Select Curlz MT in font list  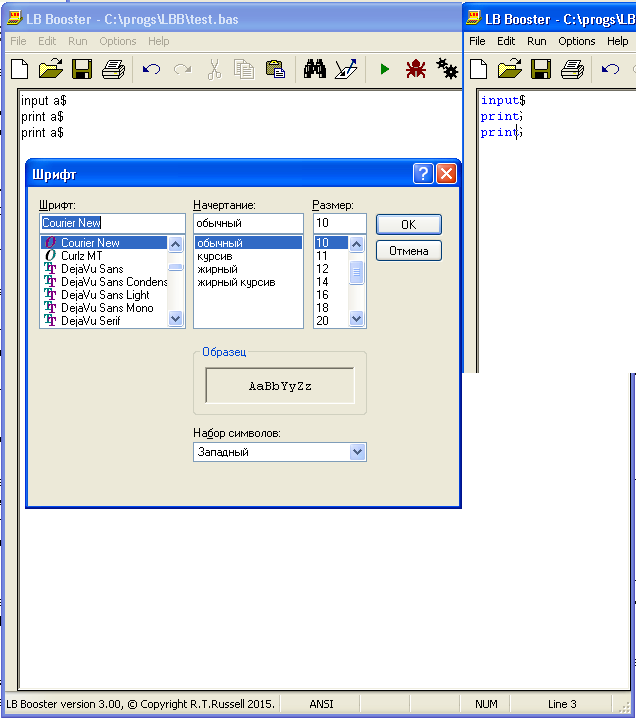tap(104, 256)
